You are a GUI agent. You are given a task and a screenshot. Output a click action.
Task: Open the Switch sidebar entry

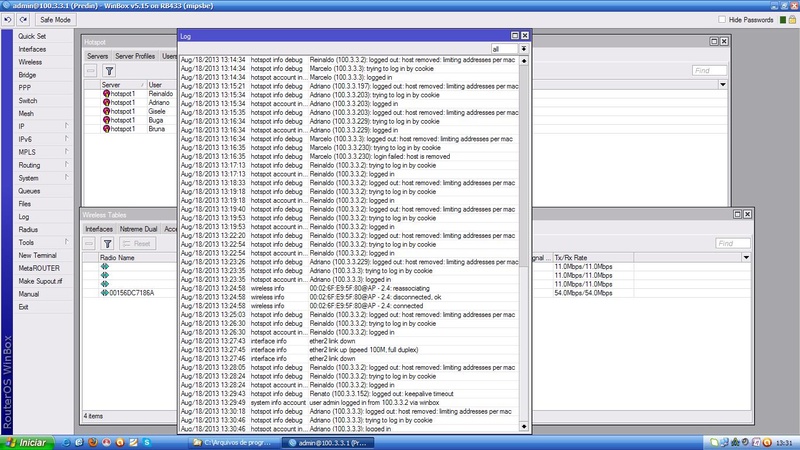pyautogui.click(x=28, y=101)
